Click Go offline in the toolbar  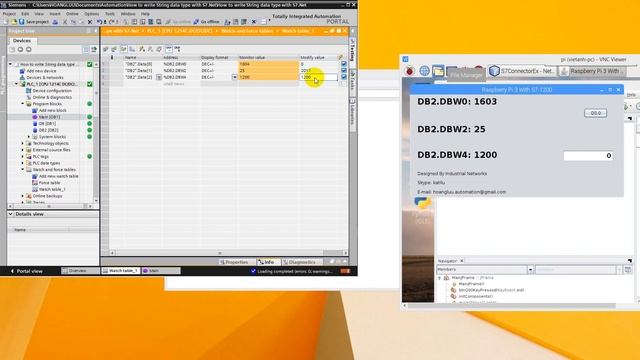(x=207, y=22)
